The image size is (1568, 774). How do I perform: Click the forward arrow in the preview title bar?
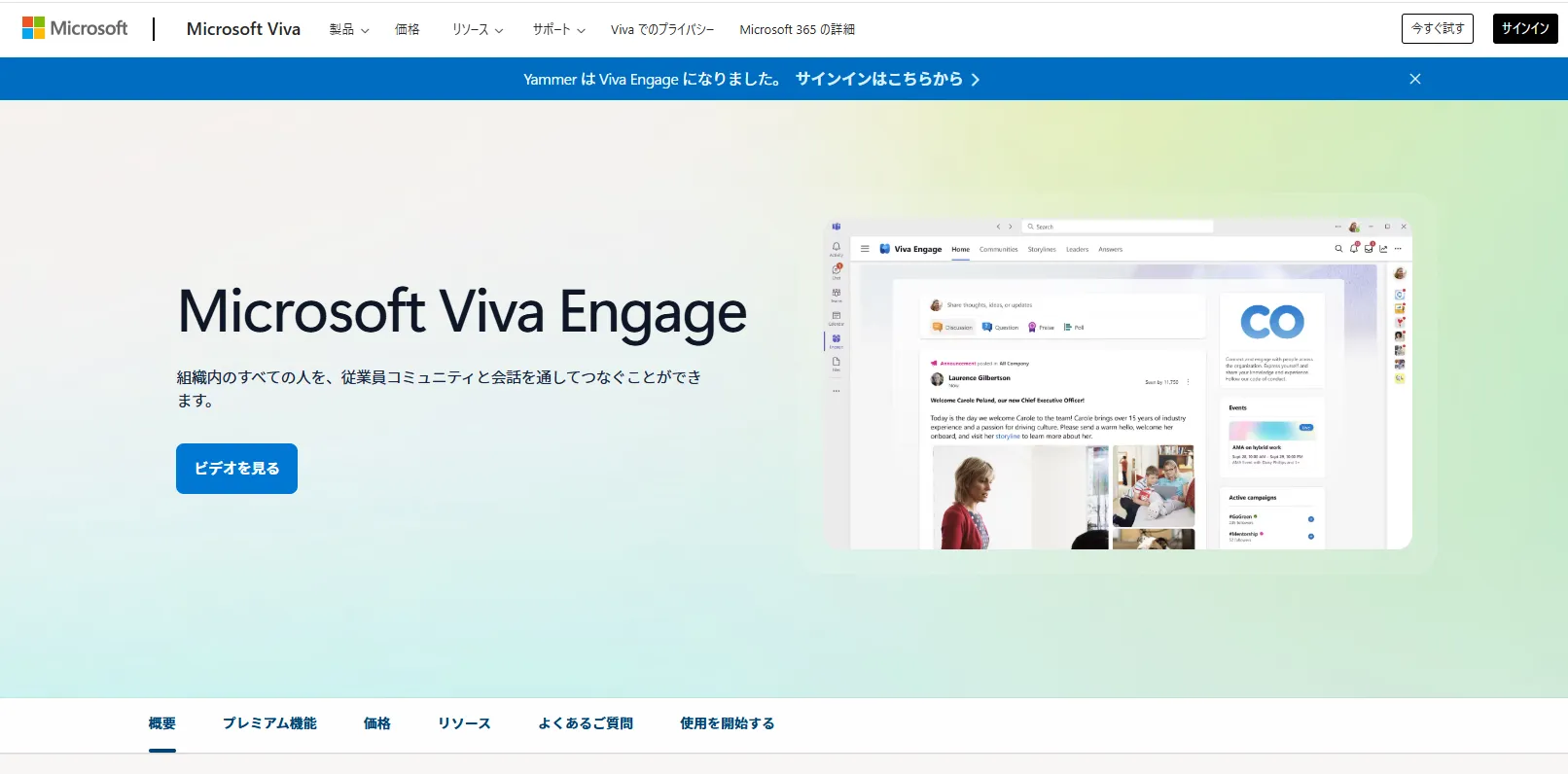click(x=1010, y=227)
